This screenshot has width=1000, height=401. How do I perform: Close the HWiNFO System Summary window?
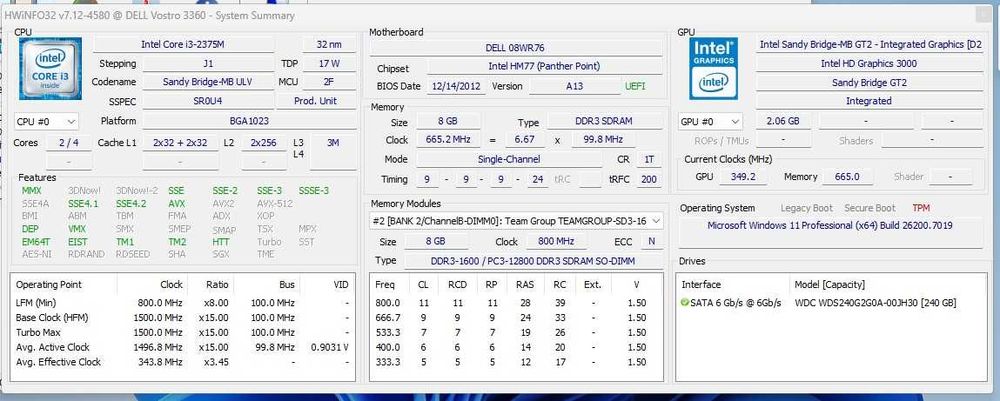tap(984, 15)
